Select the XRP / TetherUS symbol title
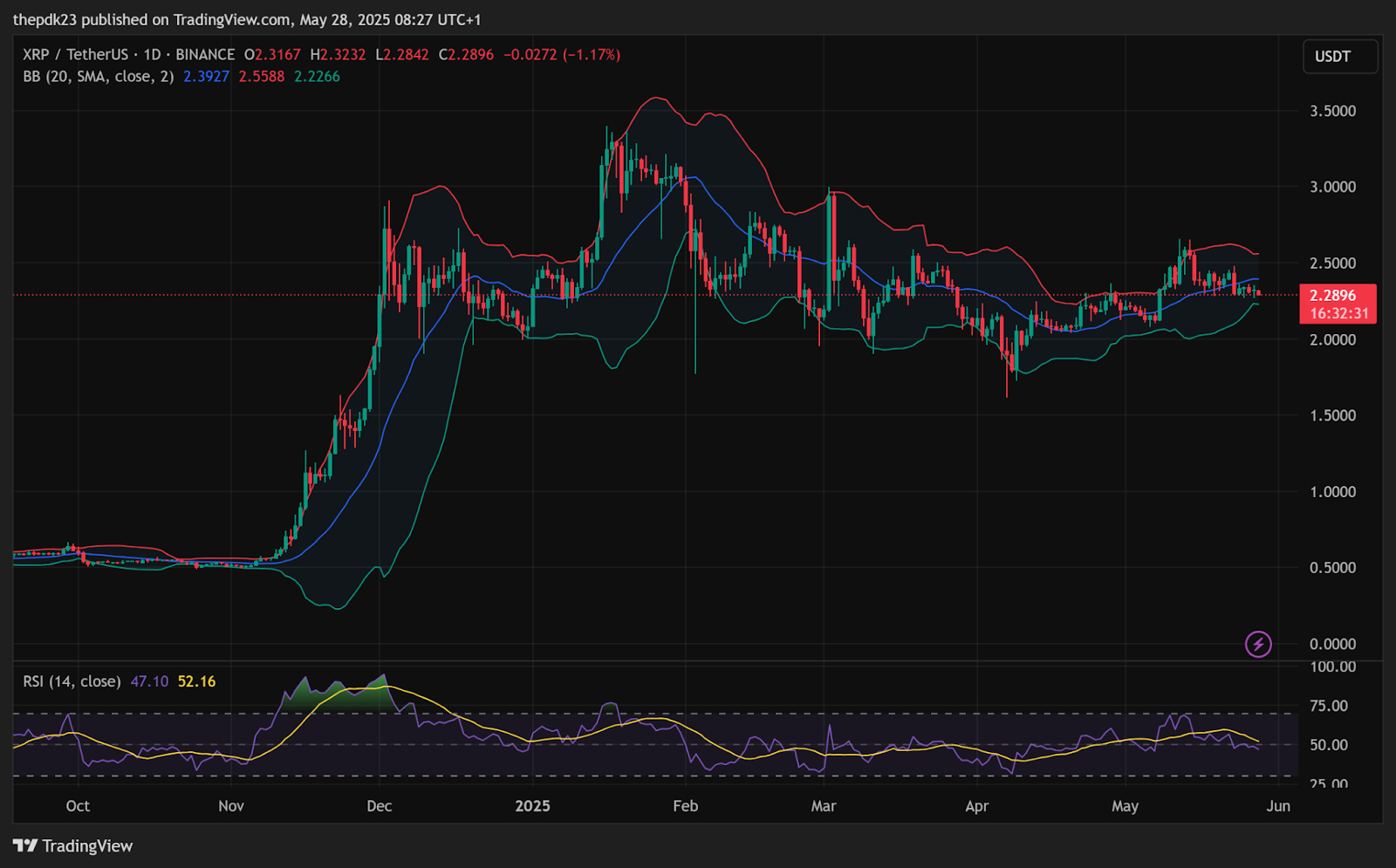 tap(75, 54)
